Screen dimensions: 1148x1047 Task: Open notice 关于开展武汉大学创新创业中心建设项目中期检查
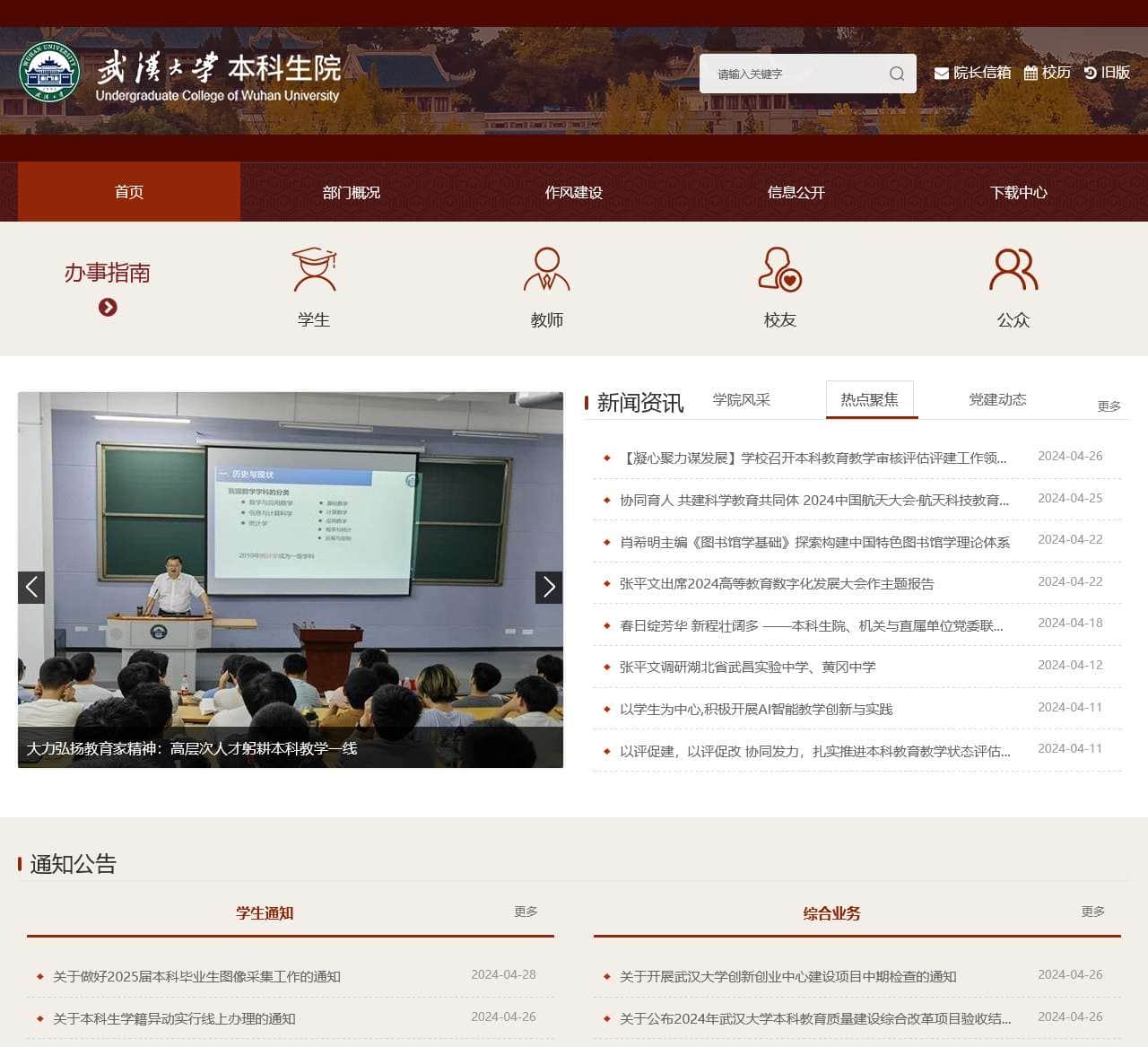pyautogui.click(x=788, y=977)
